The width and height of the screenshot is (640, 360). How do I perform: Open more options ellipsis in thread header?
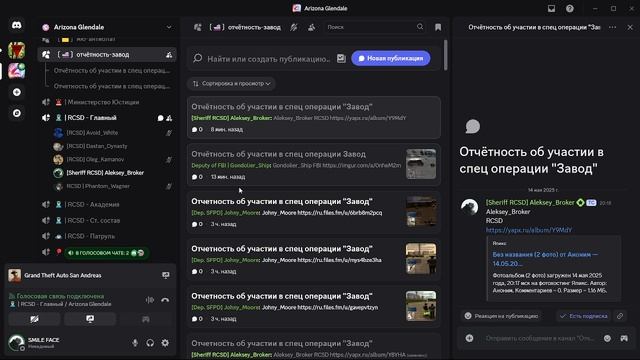[613, 27]
